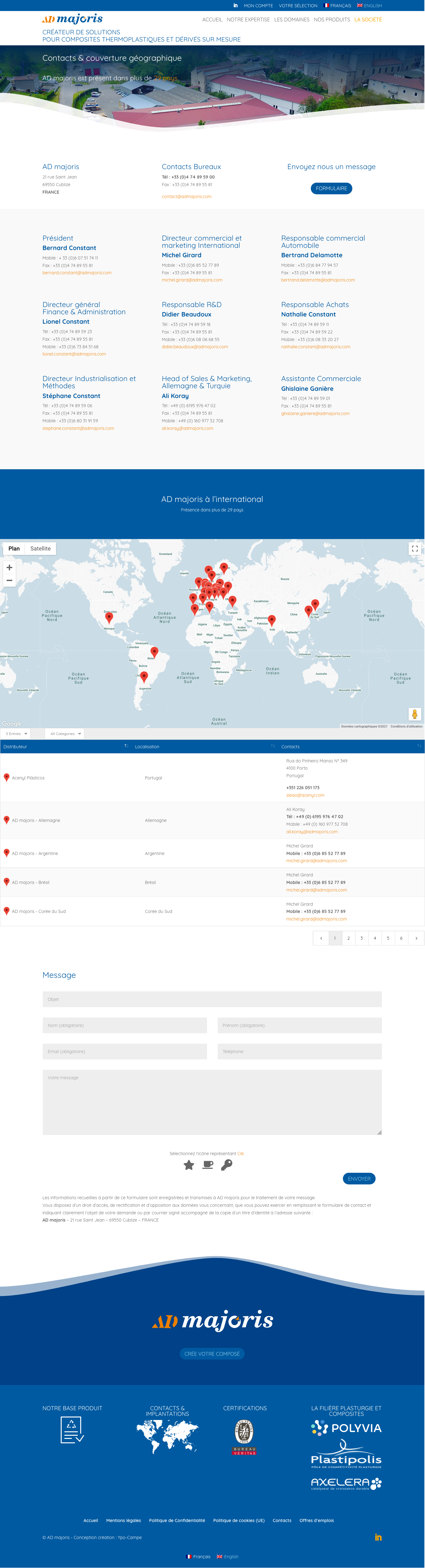
Task: Click the United States map marker
Action: tap(109, 617)
